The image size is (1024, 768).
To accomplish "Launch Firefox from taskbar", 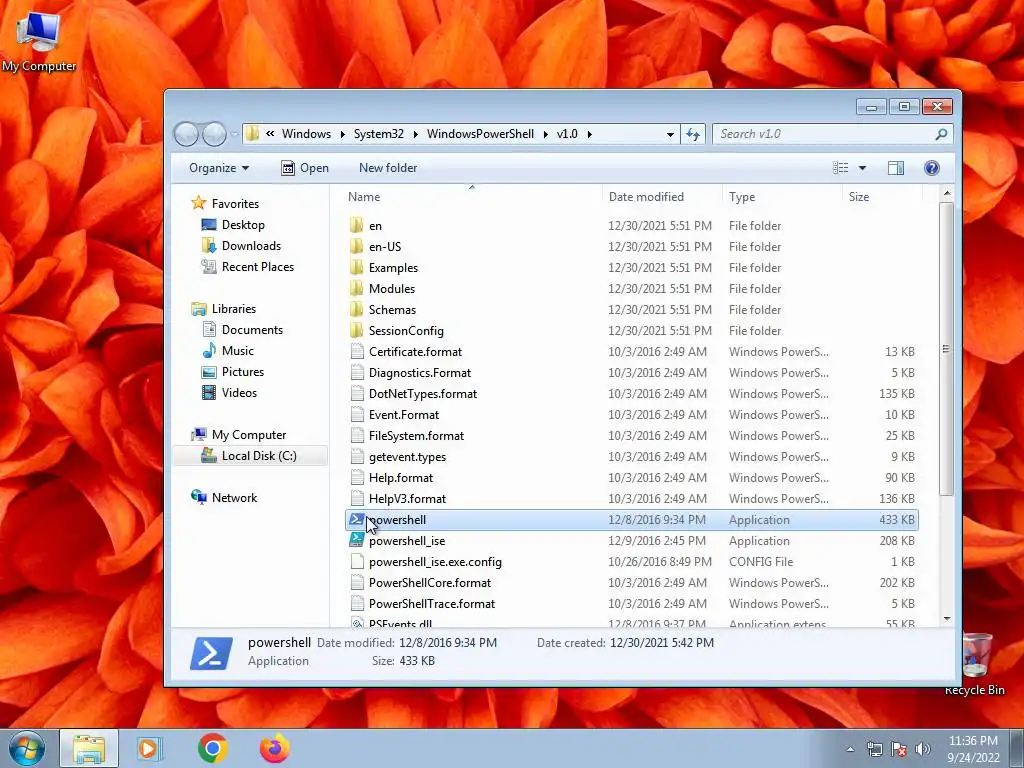I will pyautogui.click(x=274, y=748).
